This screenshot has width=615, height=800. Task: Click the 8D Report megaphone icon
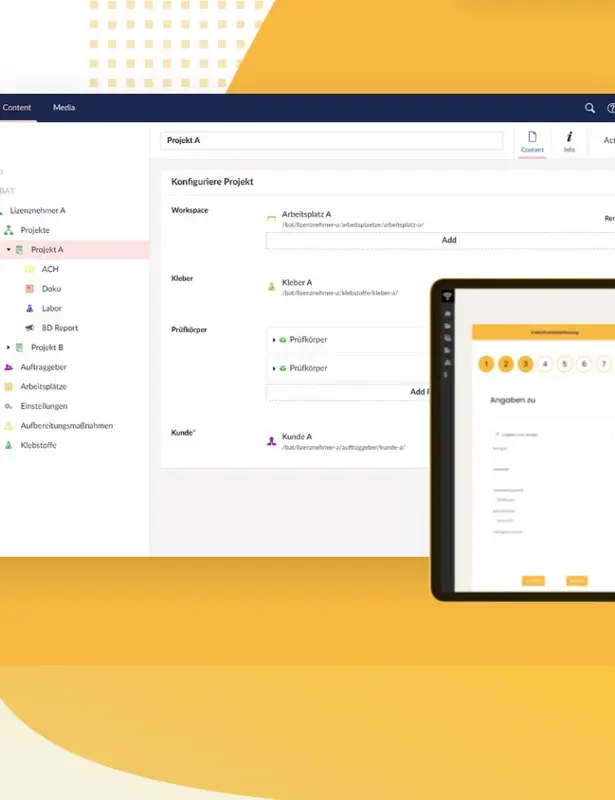coord(30,328)
